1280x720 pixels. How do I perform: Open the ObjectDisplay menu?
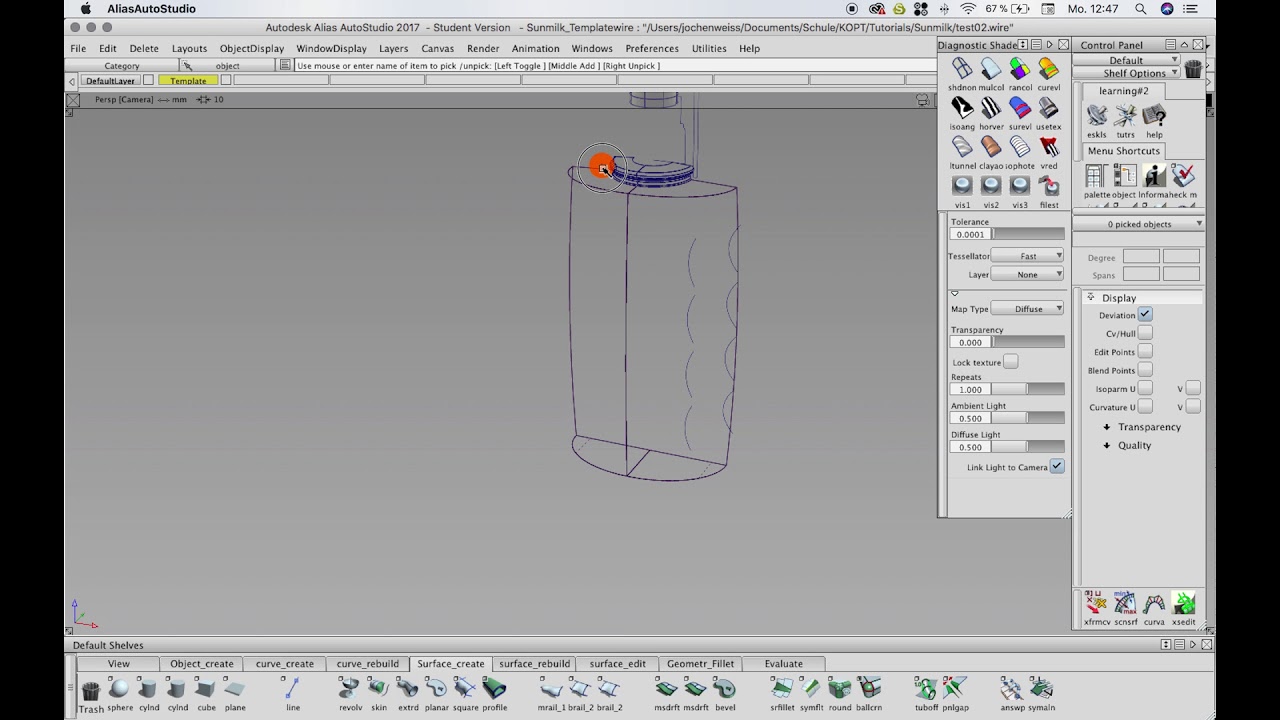pos(252,48)
